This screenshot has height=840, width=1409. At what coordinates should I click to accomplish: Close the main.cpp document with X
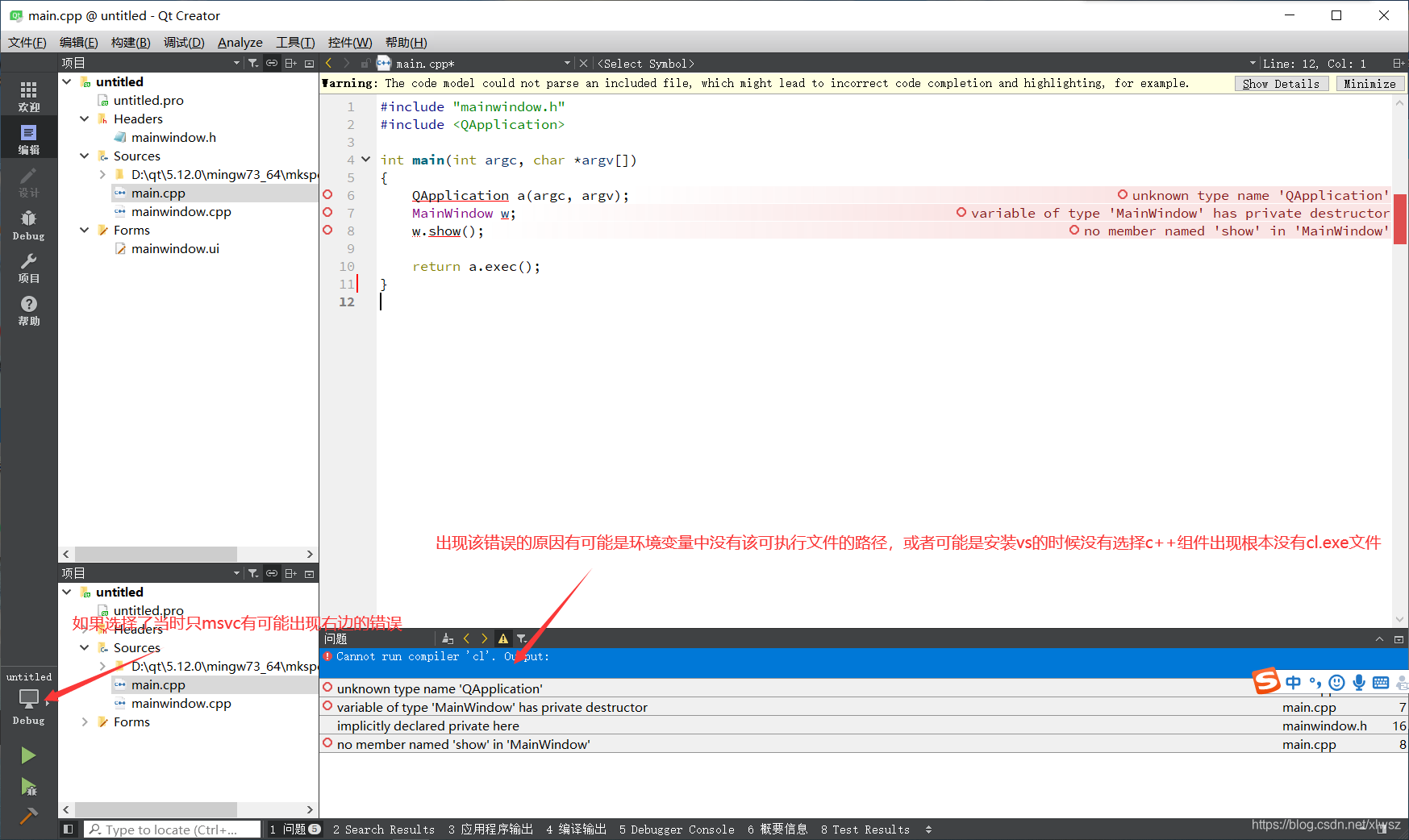coord(583,63)
